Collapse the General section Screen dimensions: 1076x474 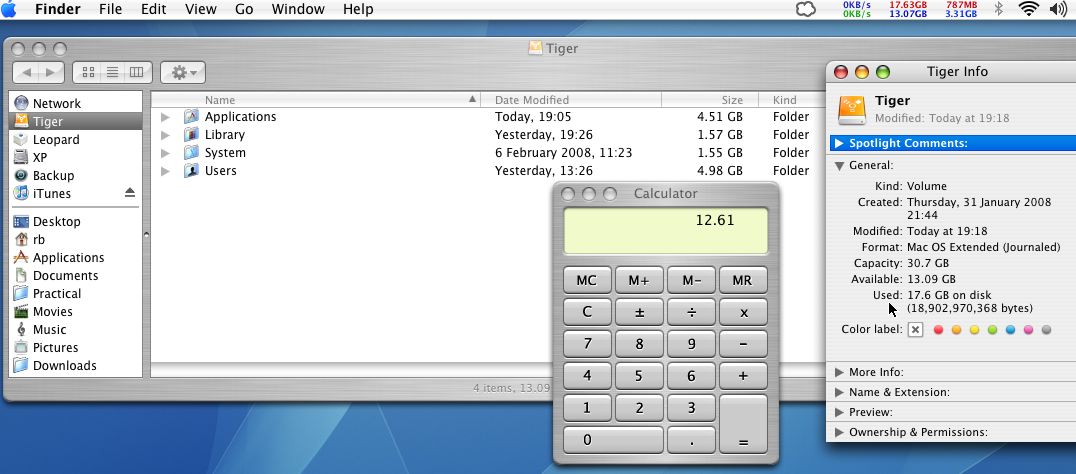tap(839, 165)
